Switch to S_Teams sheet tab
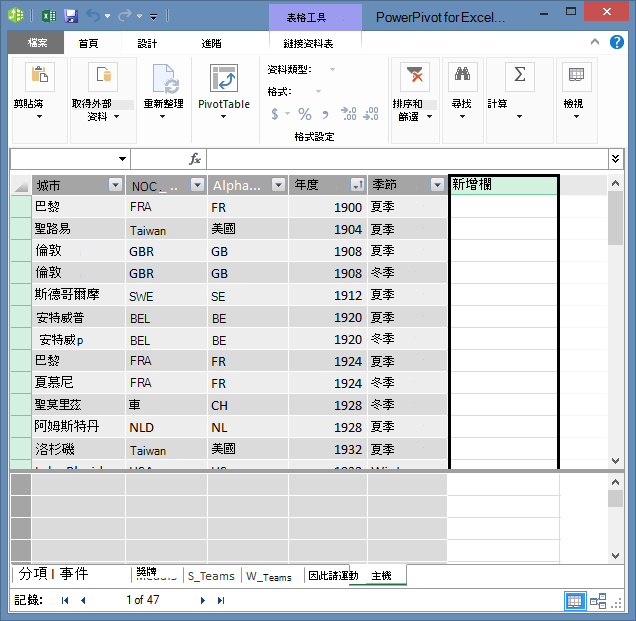This screenshot has height=621, width=636. coord(211,576)
